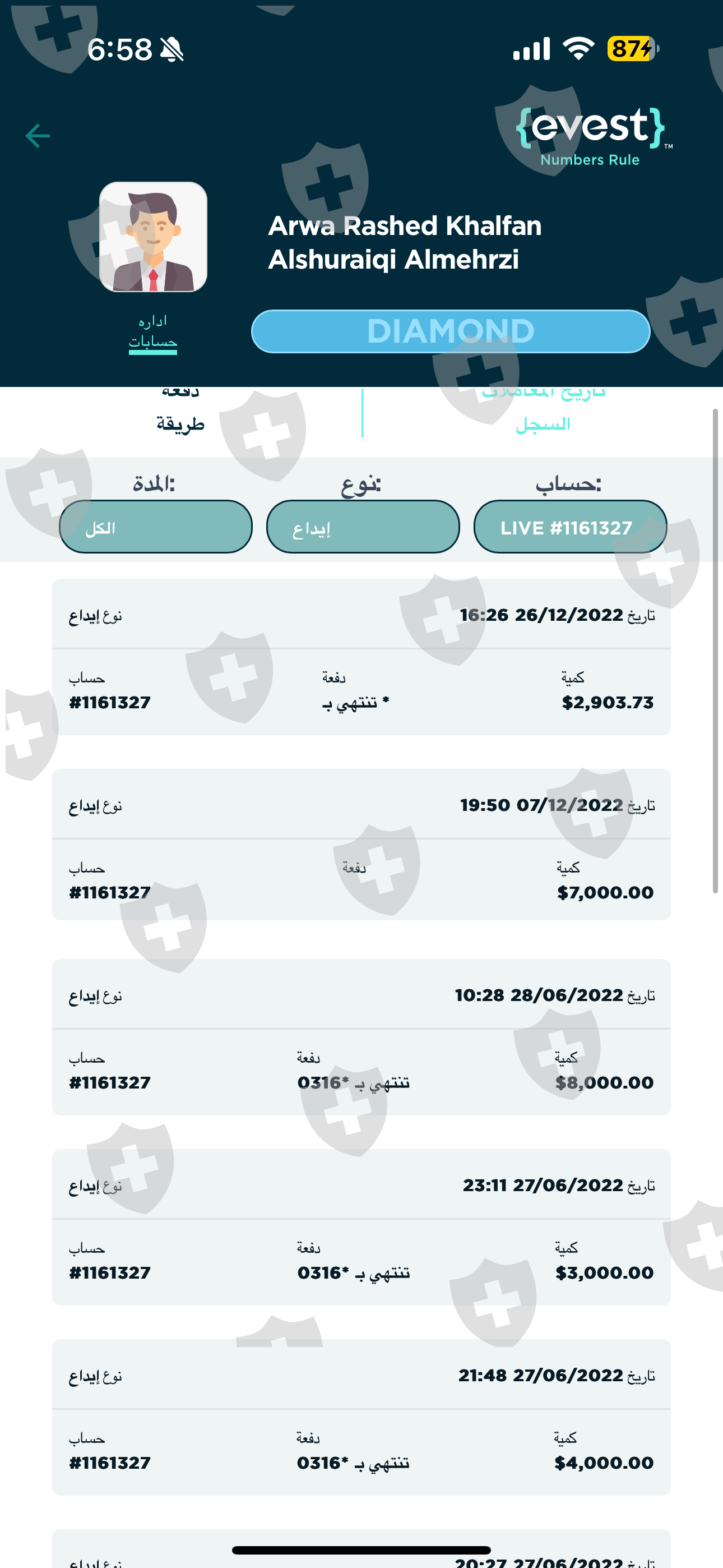This screenshot has height=1568, width=723.
Task: Tap the profile avatar picture
Action: click(154, 237)
